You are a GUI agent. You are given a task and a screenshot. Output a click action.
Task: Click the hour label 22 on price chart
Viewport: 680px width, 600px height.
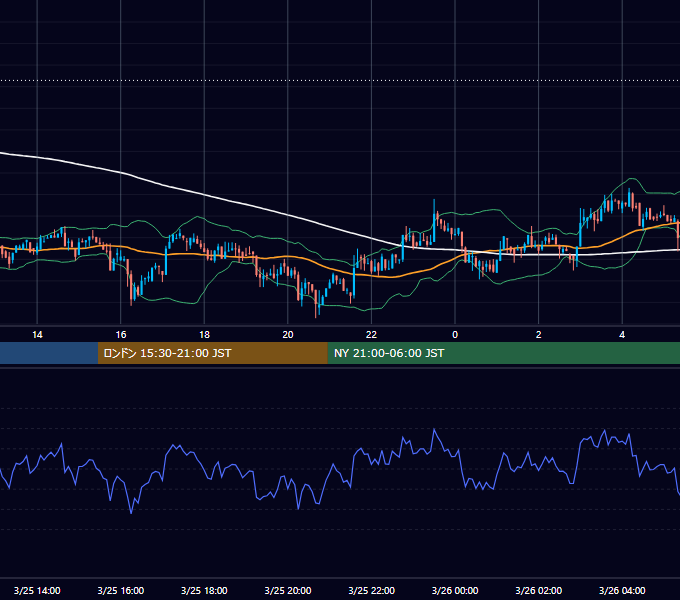pyautogui.click(x=372, y=335)
